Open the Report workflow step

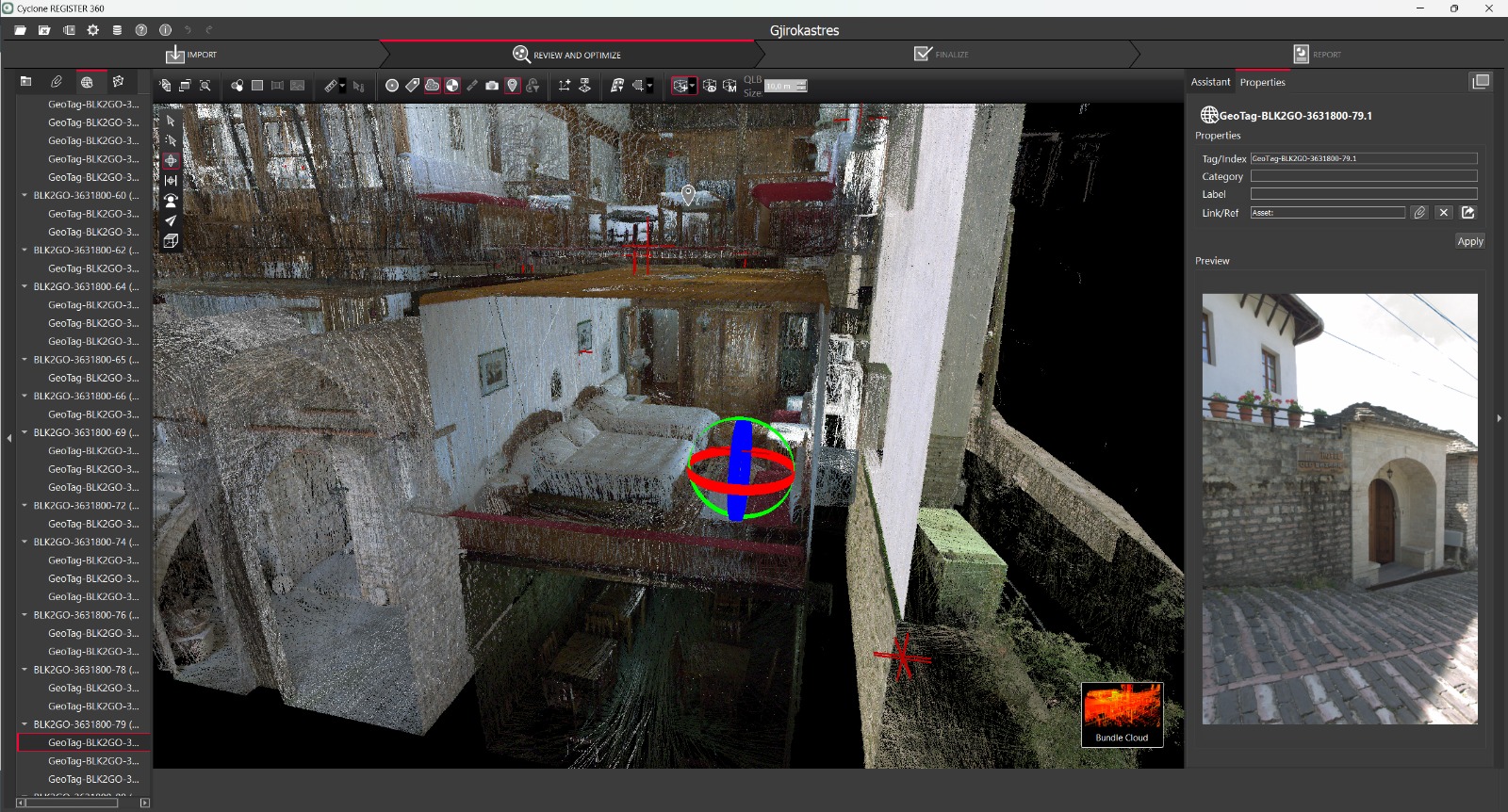coord(1317,55)
